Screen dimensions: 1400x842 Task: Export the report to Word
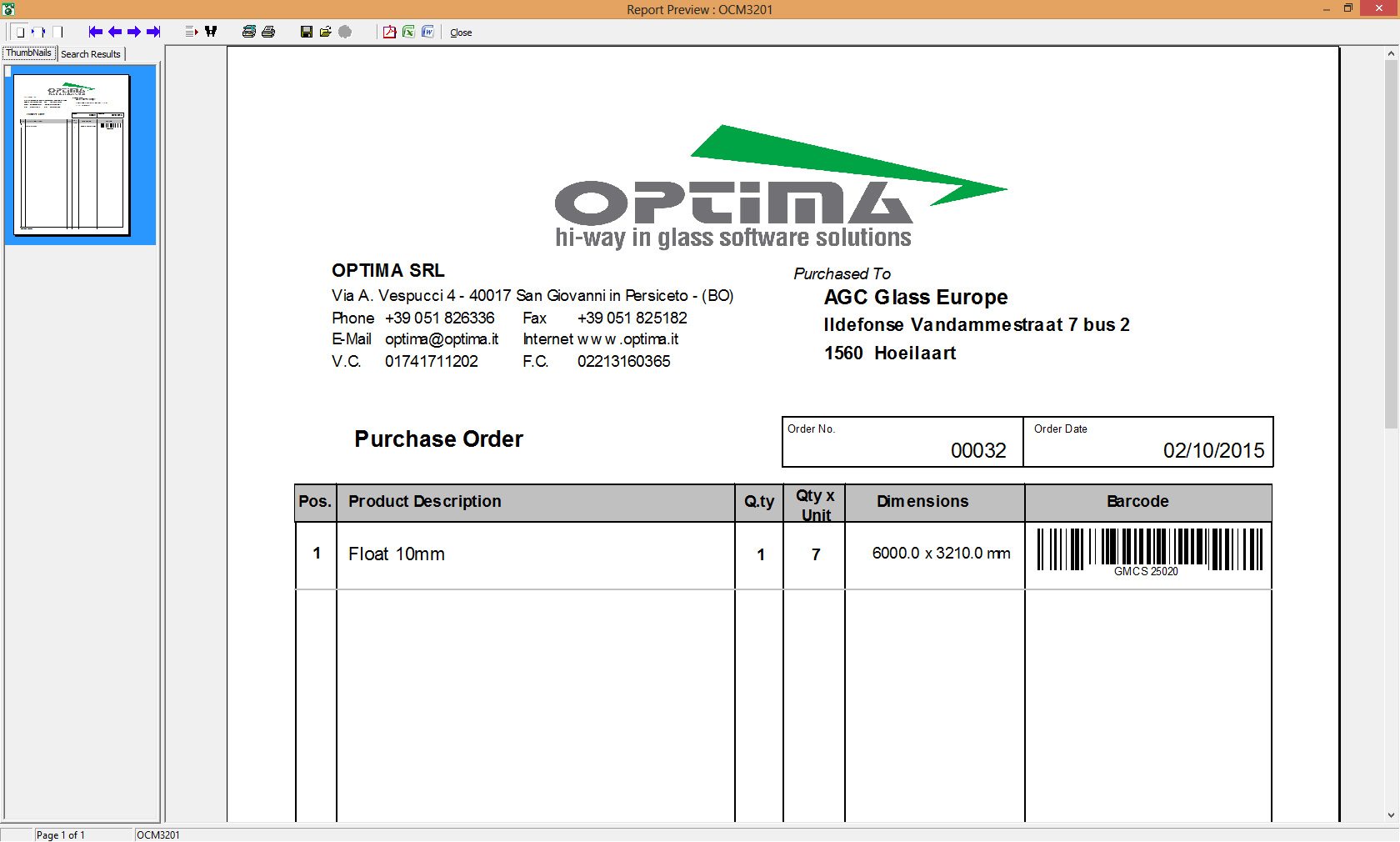click(x=427, y=32)
